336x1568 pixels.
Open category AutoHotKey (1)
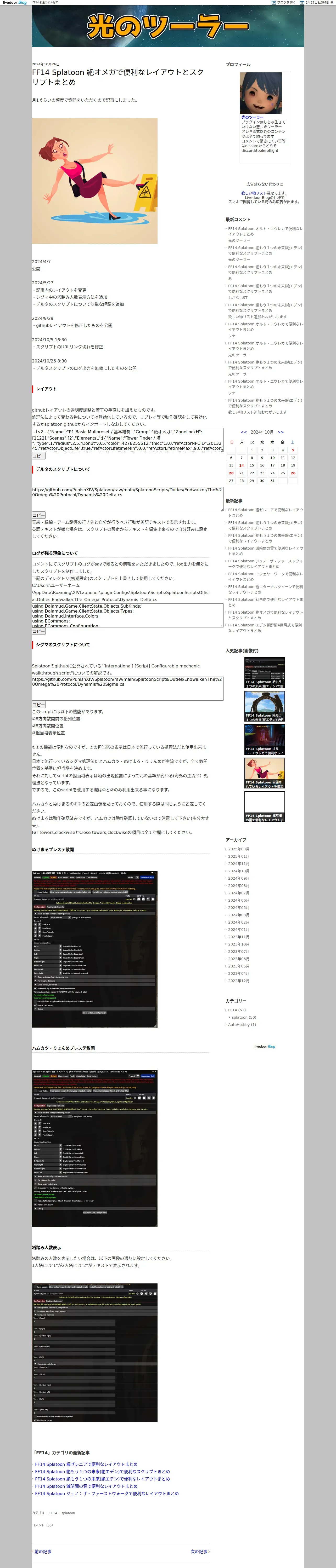242,1024
